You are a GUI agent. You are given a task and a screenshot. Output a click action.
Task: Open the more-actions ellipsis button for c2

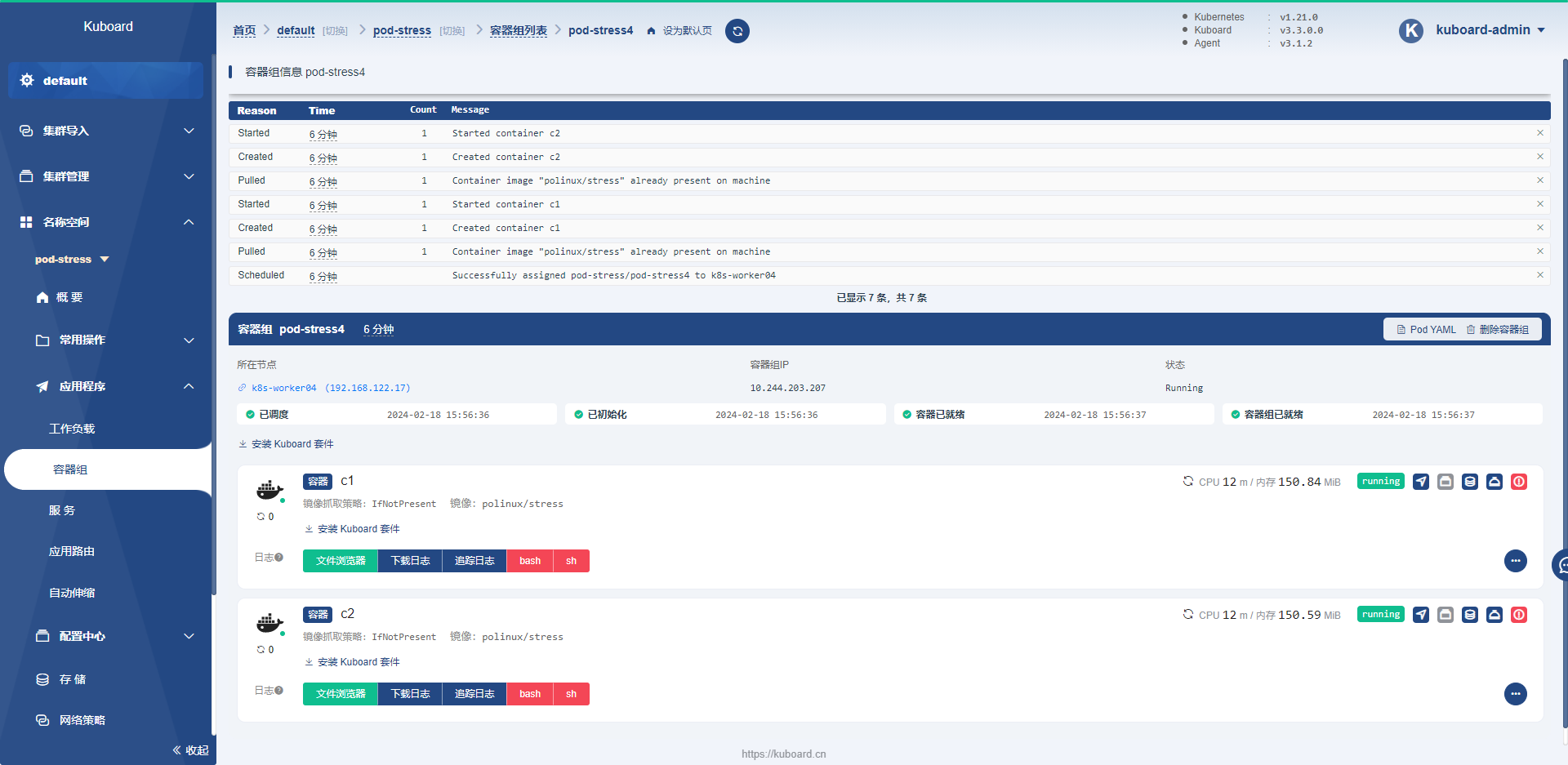coord(1516,694)
